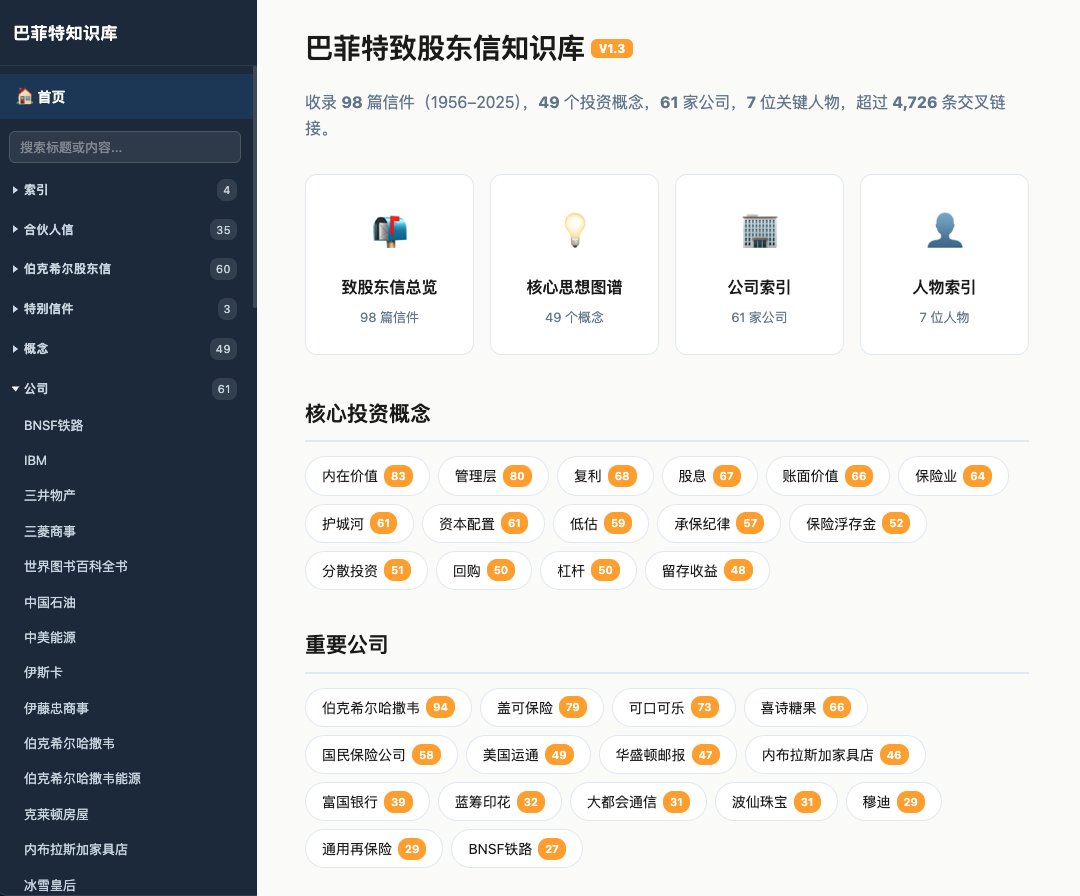Expand the 索引 section in sidebar

36,190
